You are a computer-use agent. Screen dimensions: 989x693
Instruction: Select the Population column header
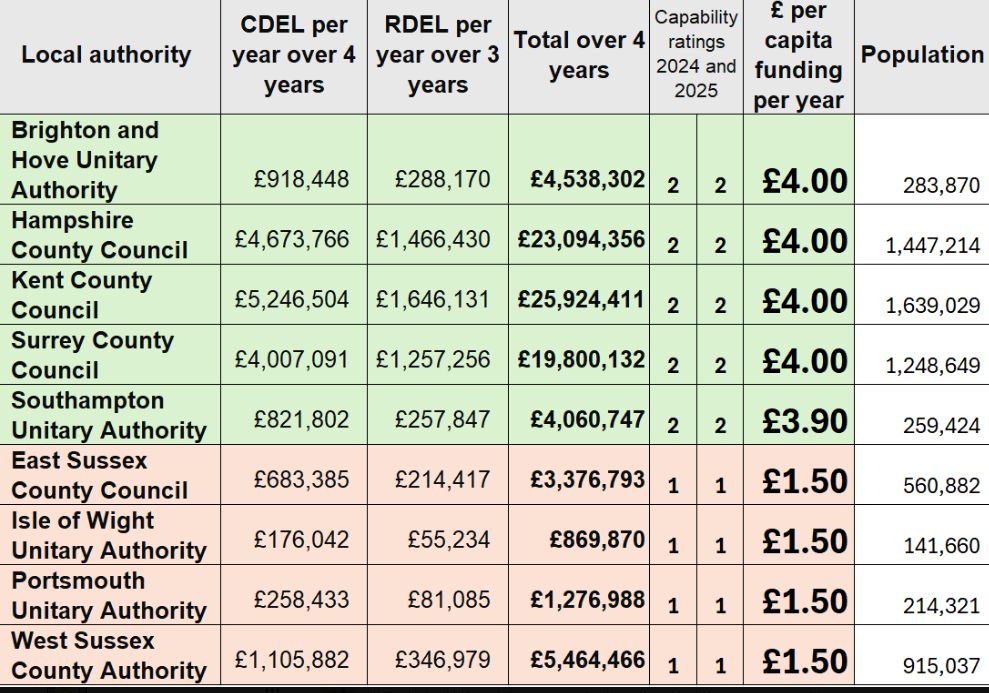tap(922, 55)
